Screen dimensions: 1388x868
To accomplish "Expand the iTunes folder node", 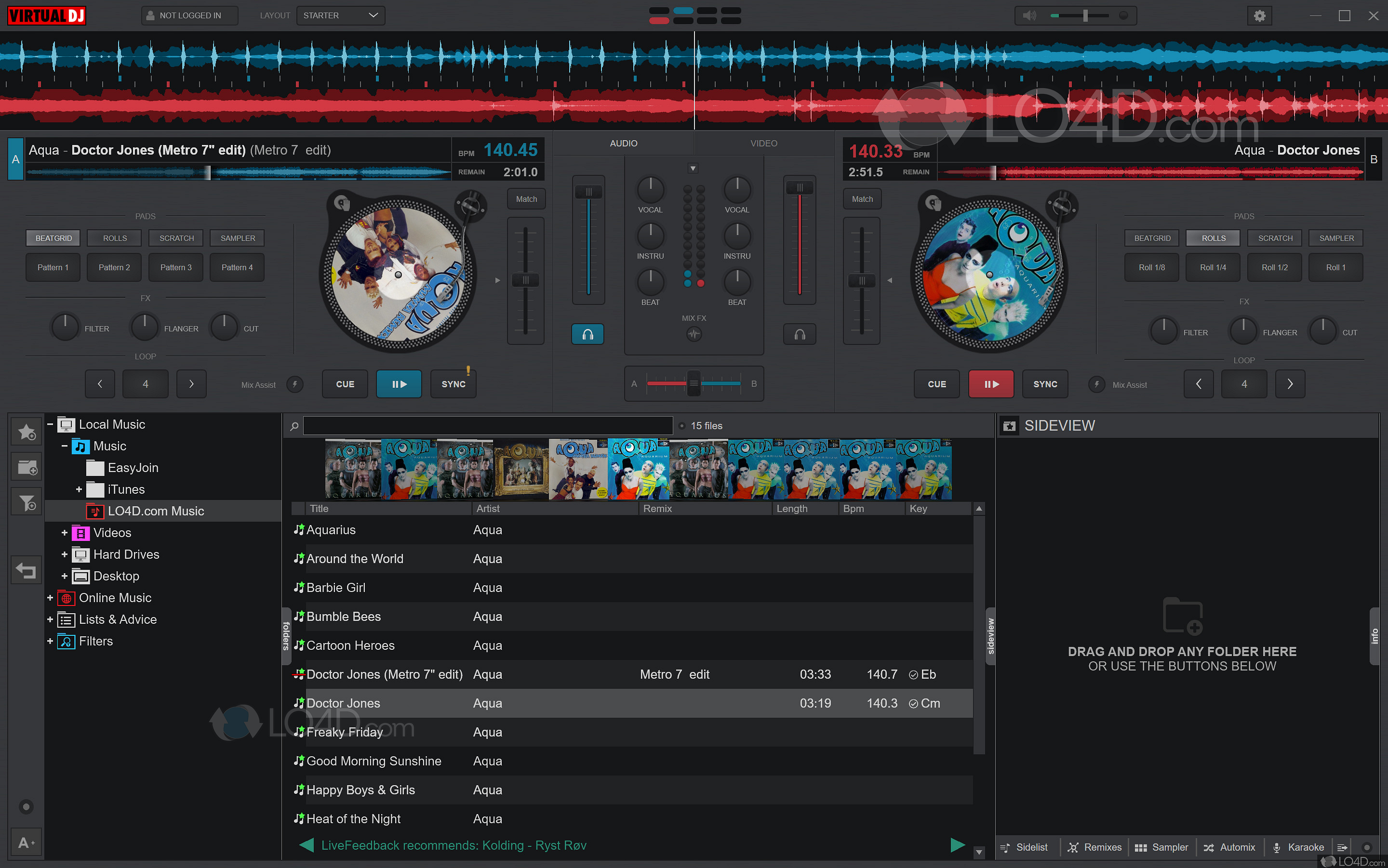I will point(79,490).
